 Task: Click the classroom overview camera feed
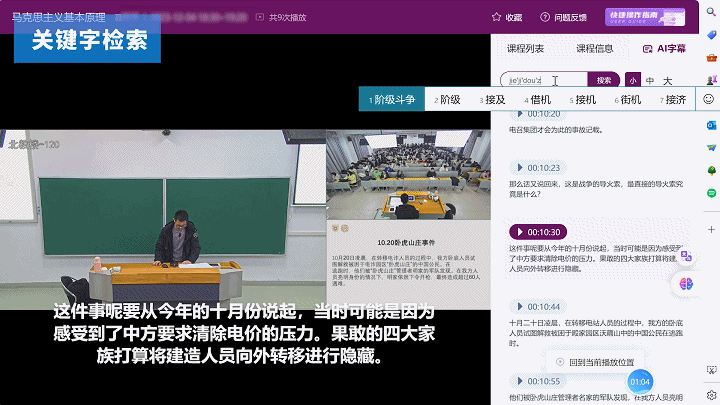tap(408, 174)
